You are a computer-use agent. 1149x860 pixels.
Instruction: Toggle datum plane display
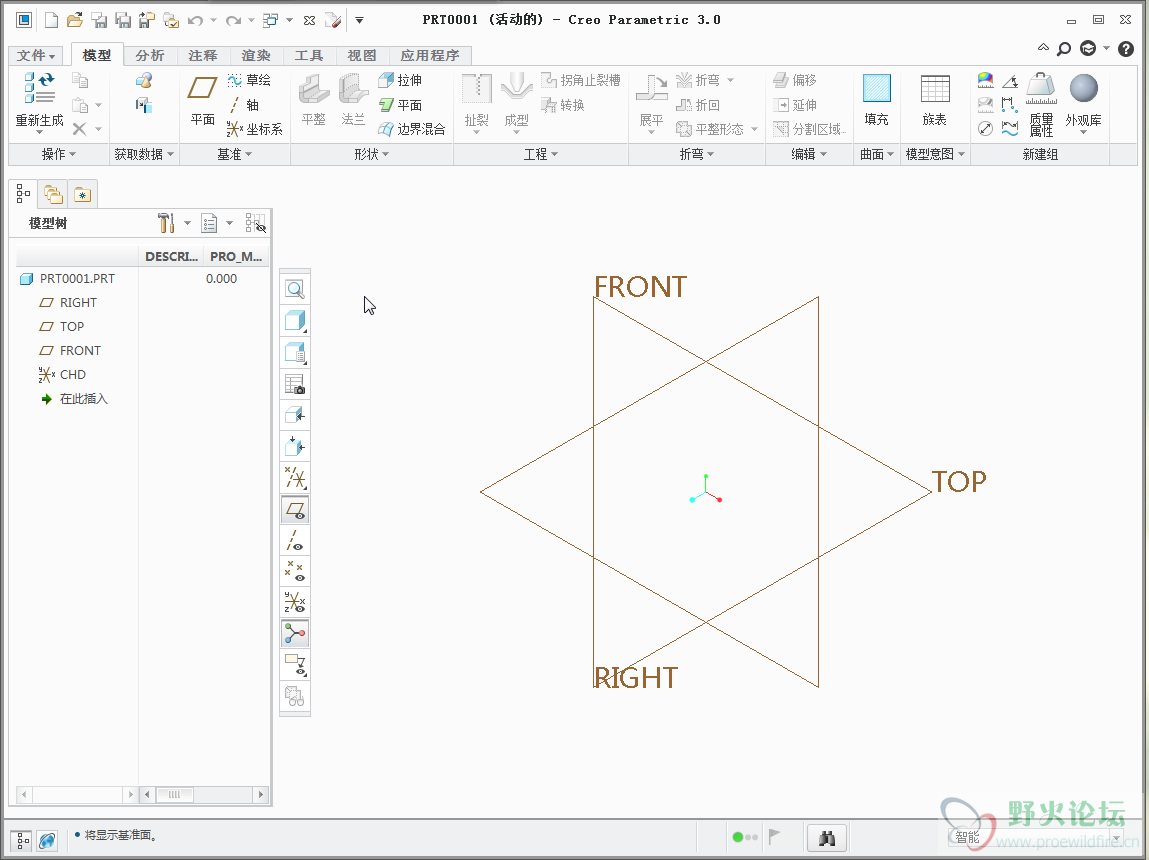[295, 510]
